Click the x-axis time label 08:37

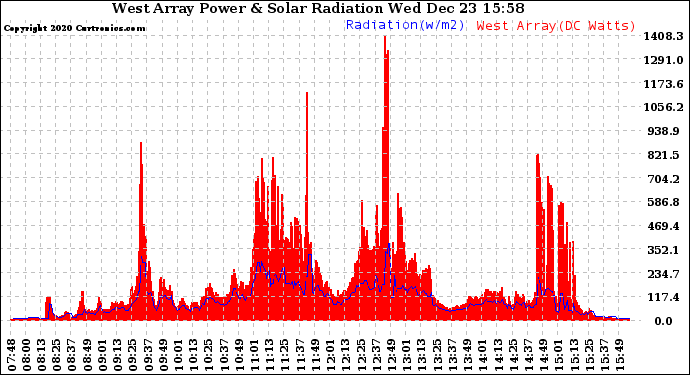[x=72, y=355]
